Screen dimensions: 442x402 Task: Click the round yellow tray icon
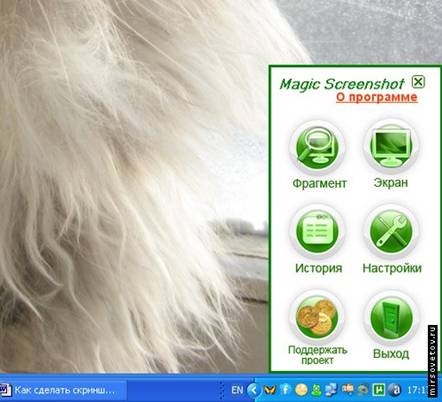tap(301, 390)
